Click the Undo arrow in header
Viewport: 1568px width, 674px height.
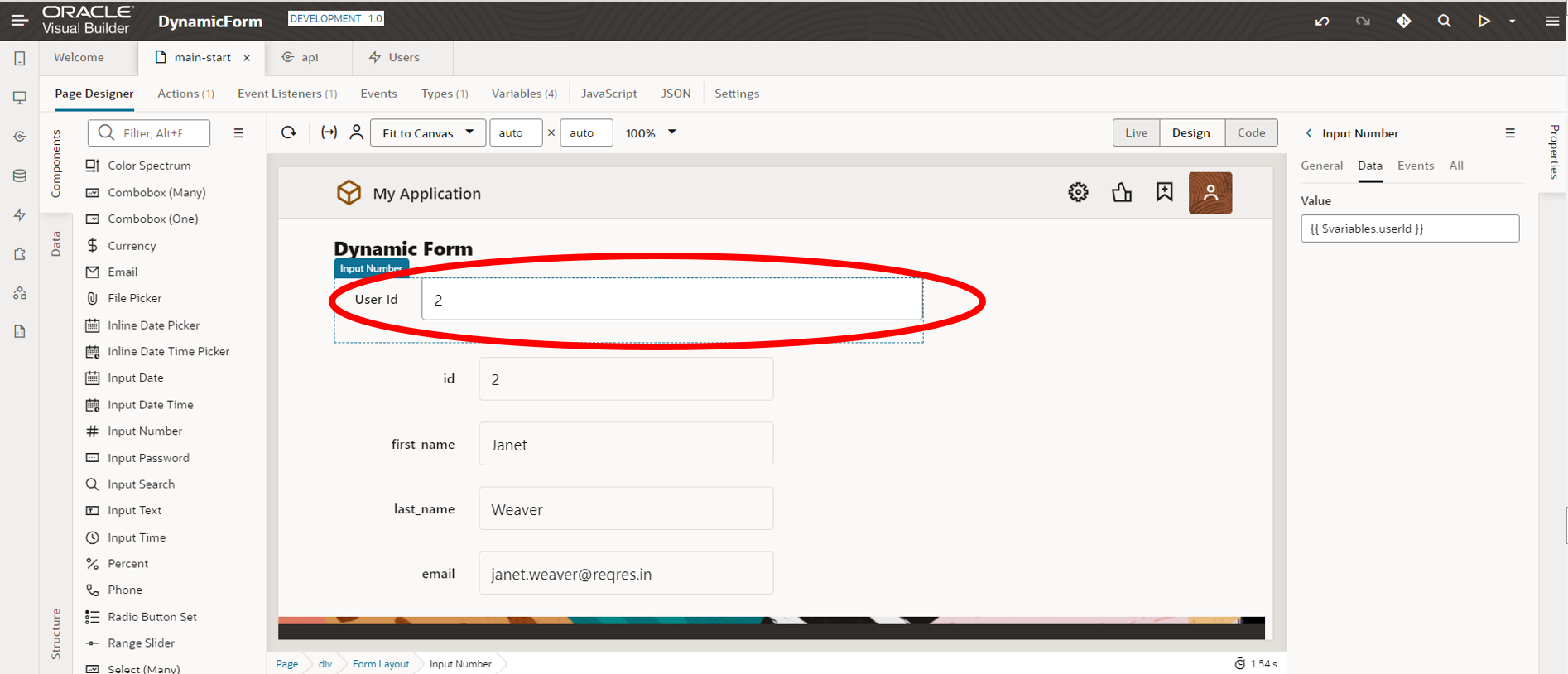click(1322, 21)
